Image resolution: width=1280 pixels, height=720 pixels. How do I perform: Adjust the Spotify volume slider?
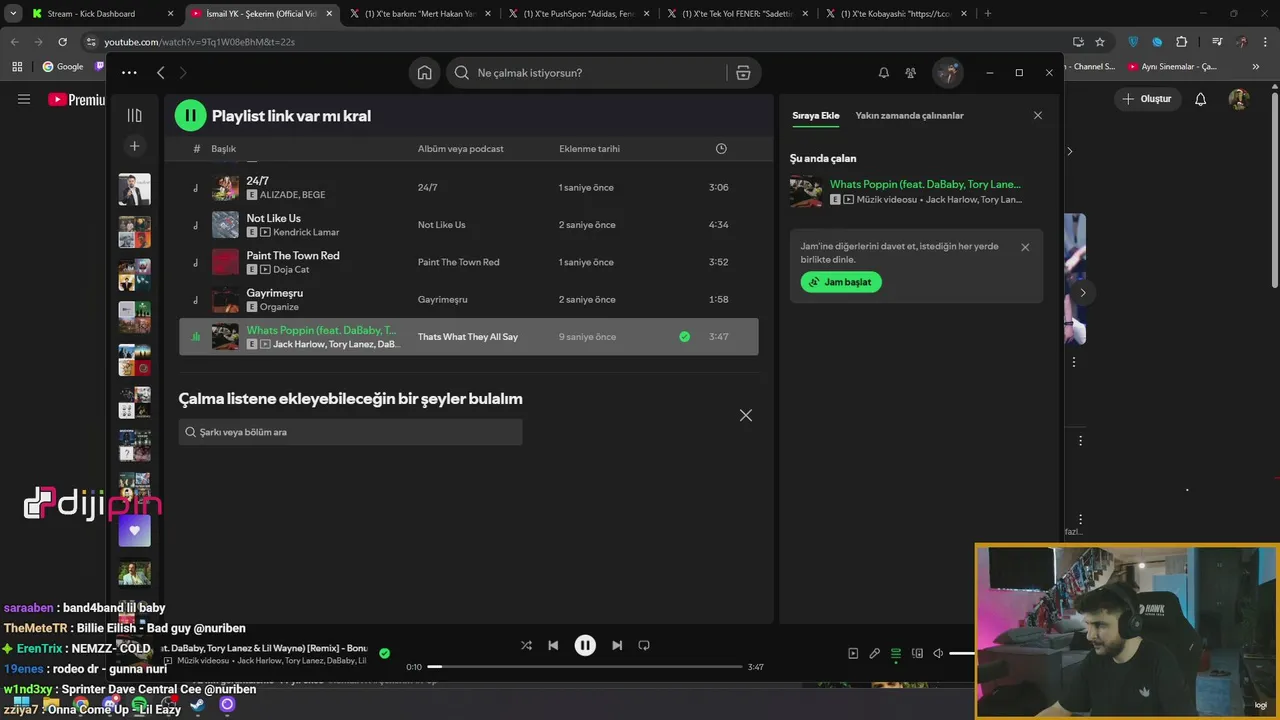pos(962,654)
